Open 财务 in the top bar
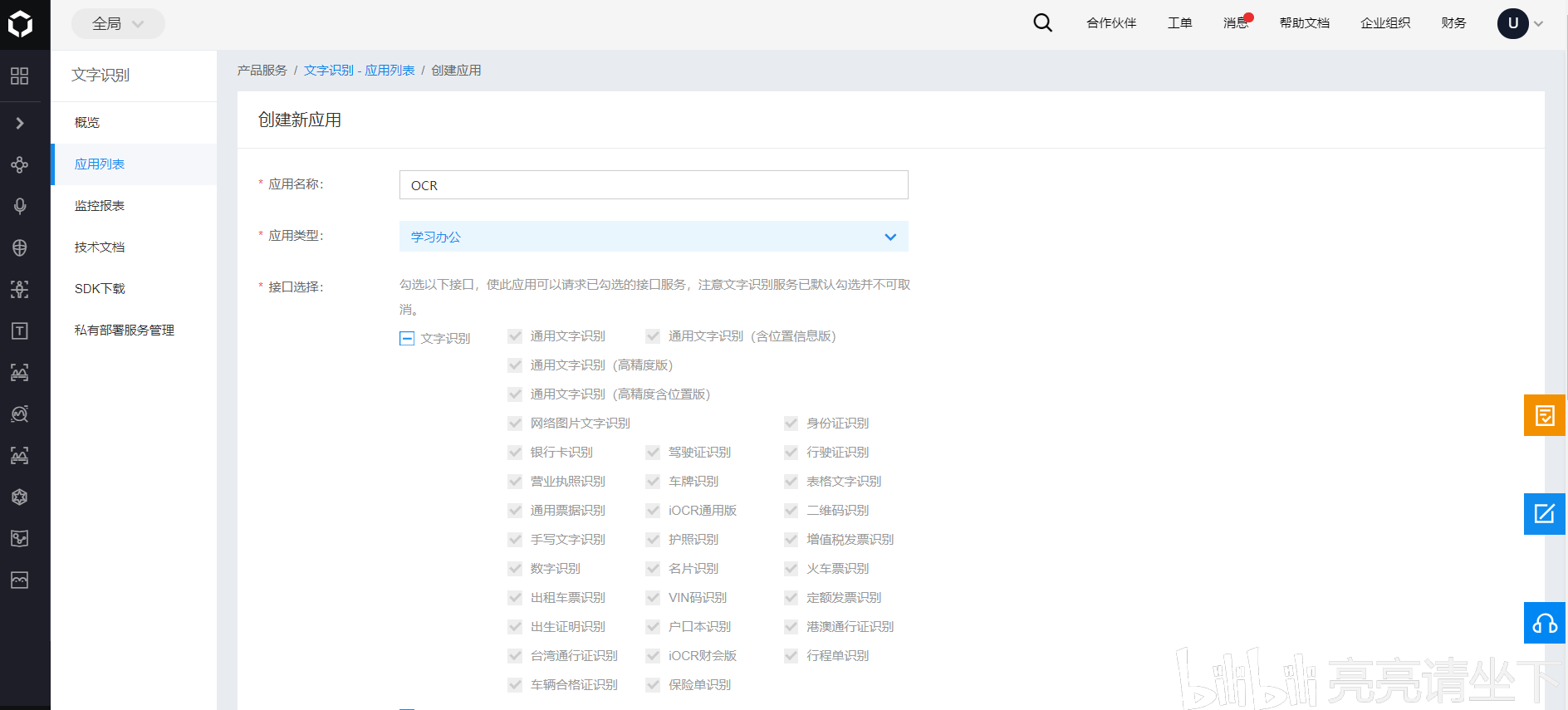Viewport: 1568px width, 710px height. [x=1453, y=23]
